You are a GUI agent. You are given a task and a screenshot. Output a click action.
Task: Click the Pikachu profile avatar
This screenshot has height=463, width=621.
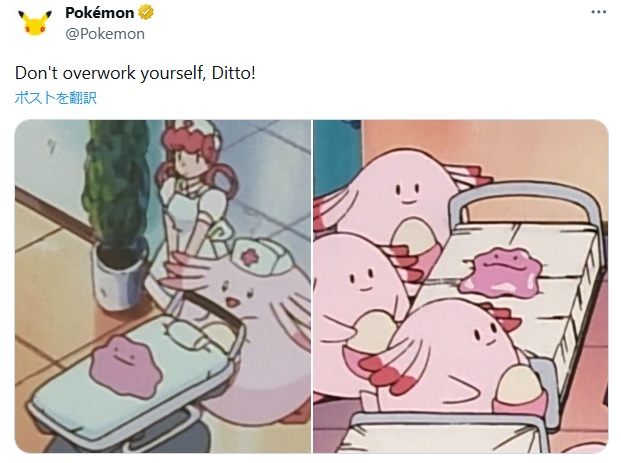[x=35, y=23]
